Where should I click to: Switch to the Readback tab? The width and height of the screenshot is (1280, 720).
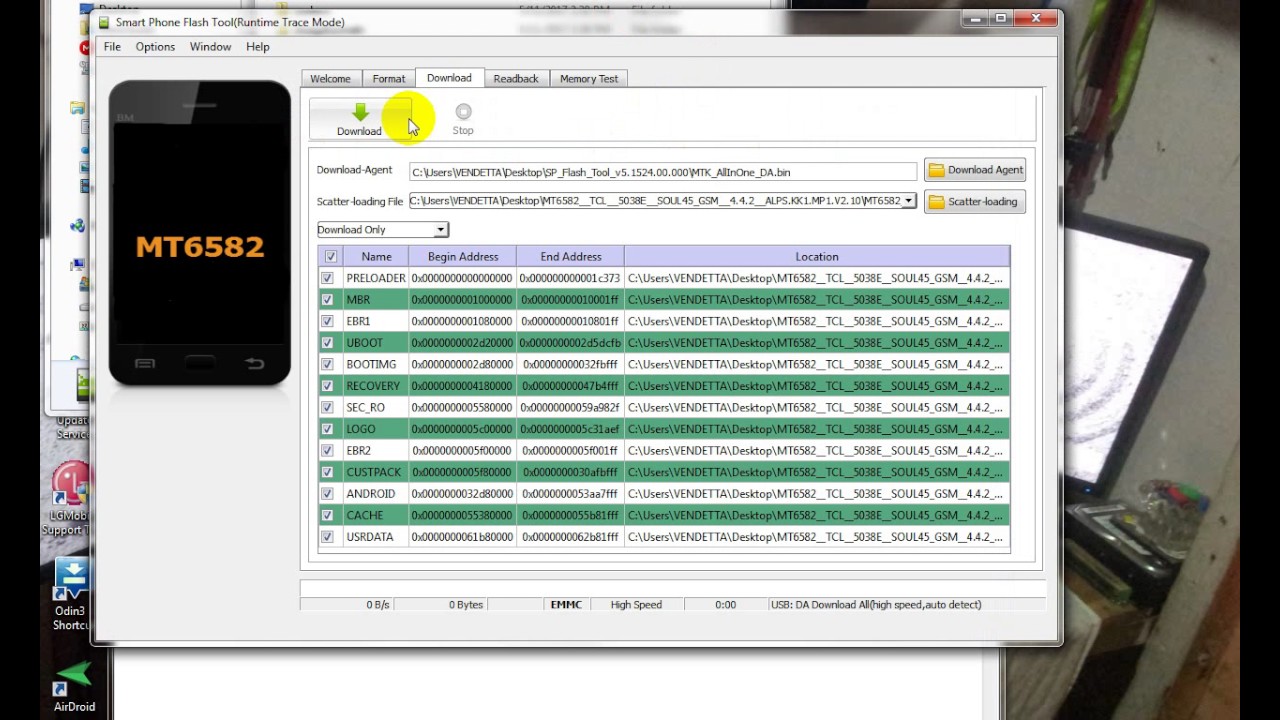516,79
